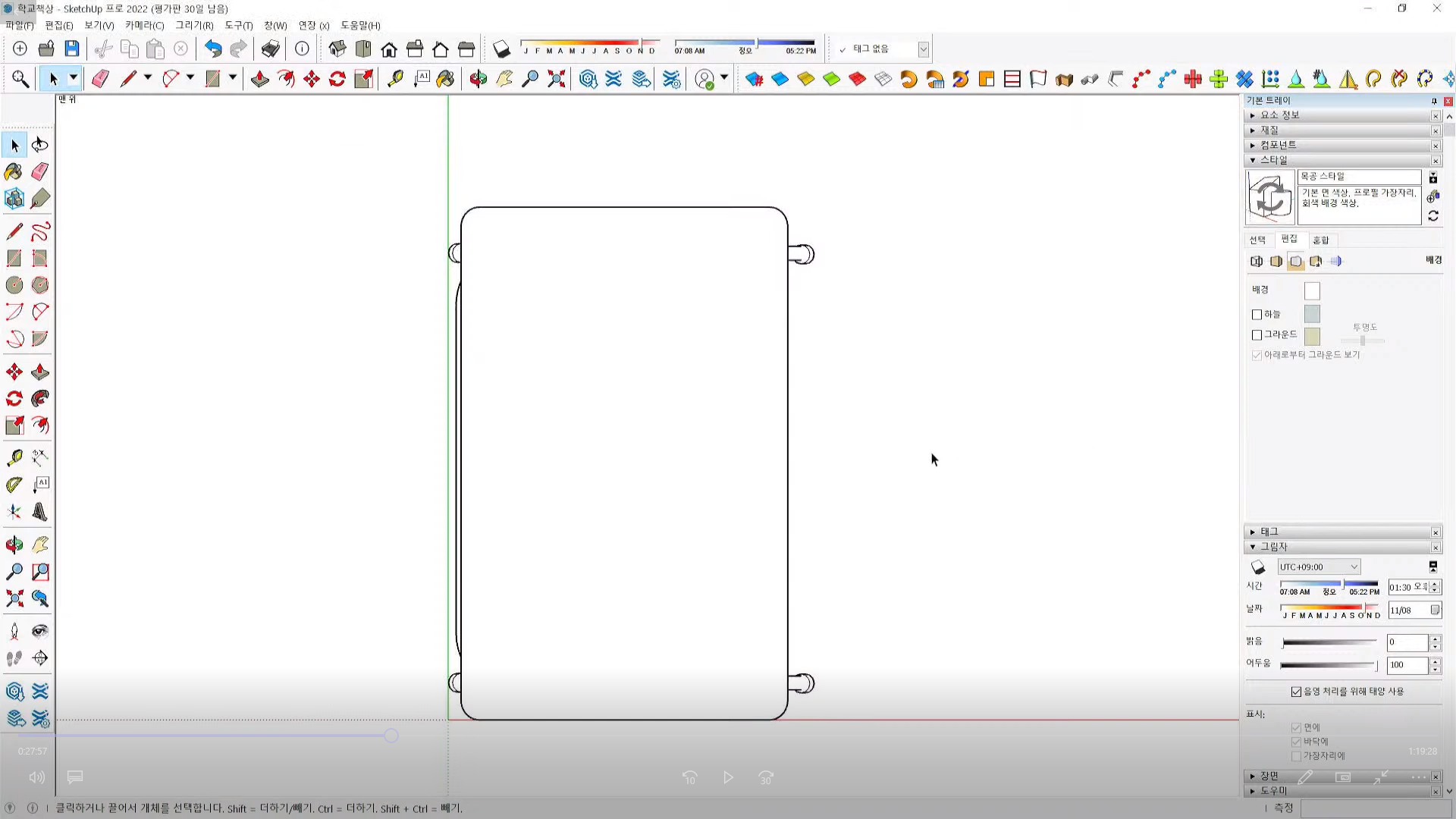Click the 배경 background color swatch
Image resolution: width=1456 pixels, height=819 pixels.
tap(1312, 290)
